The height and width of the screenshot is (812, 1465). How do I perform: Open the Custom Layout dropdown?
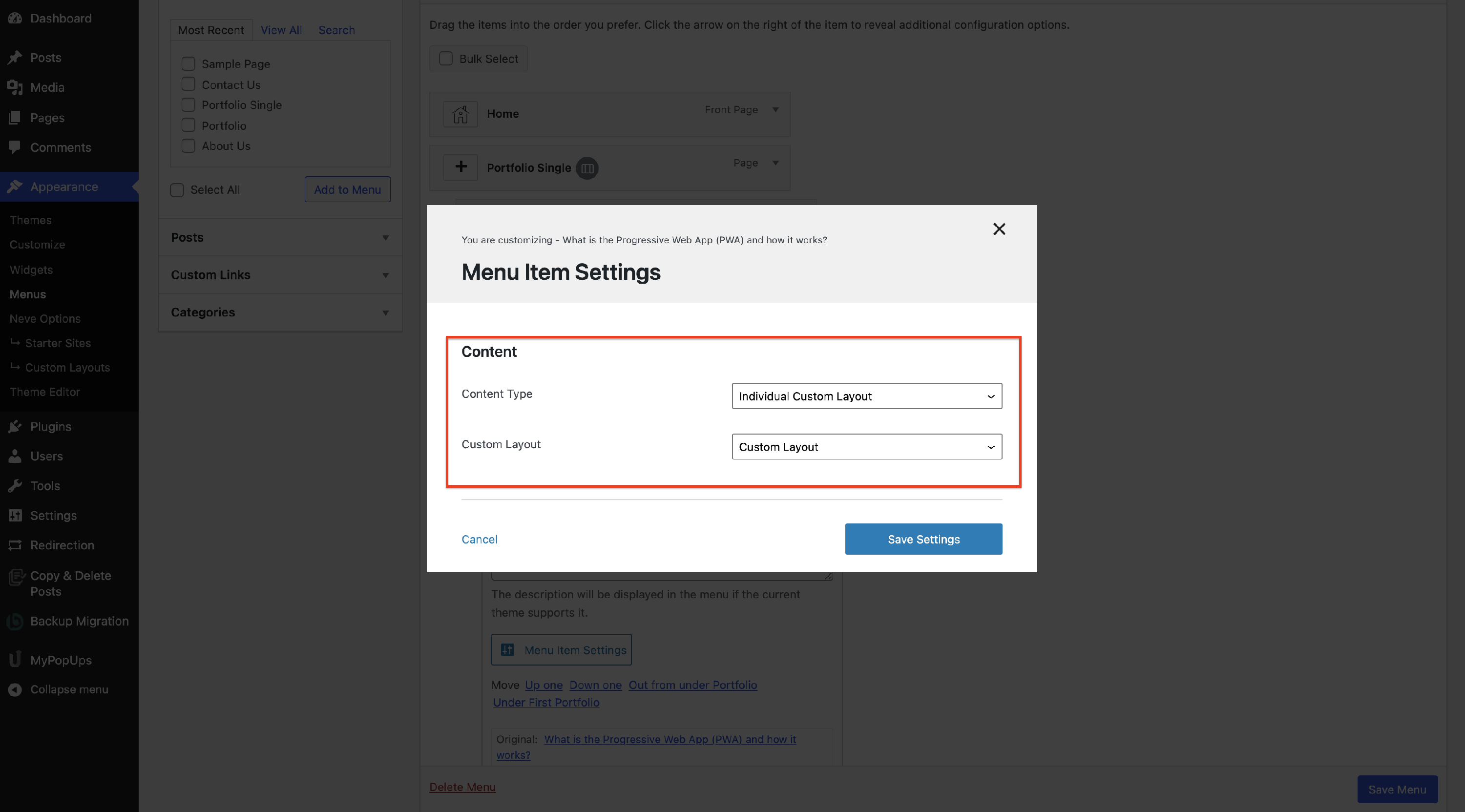866,446
